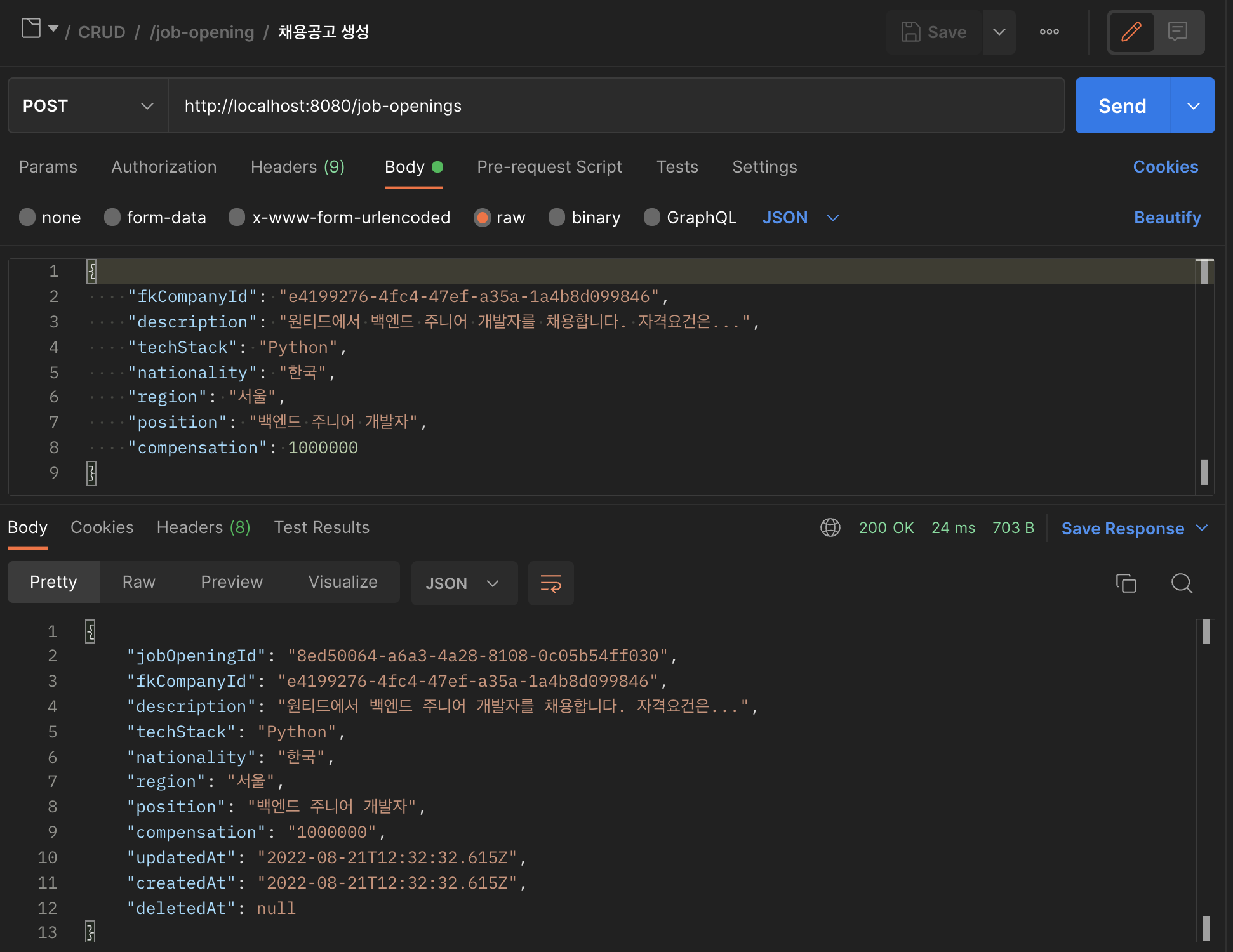Open the breadcrumb dropdown arrow next to the request icon
1233x952 pixels.
[x=53, y=29]
